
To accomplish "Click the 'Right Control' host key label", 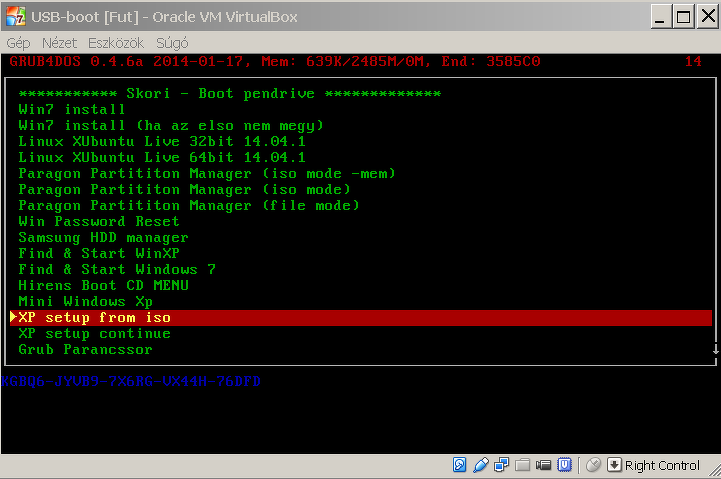I will pos(662,466).
